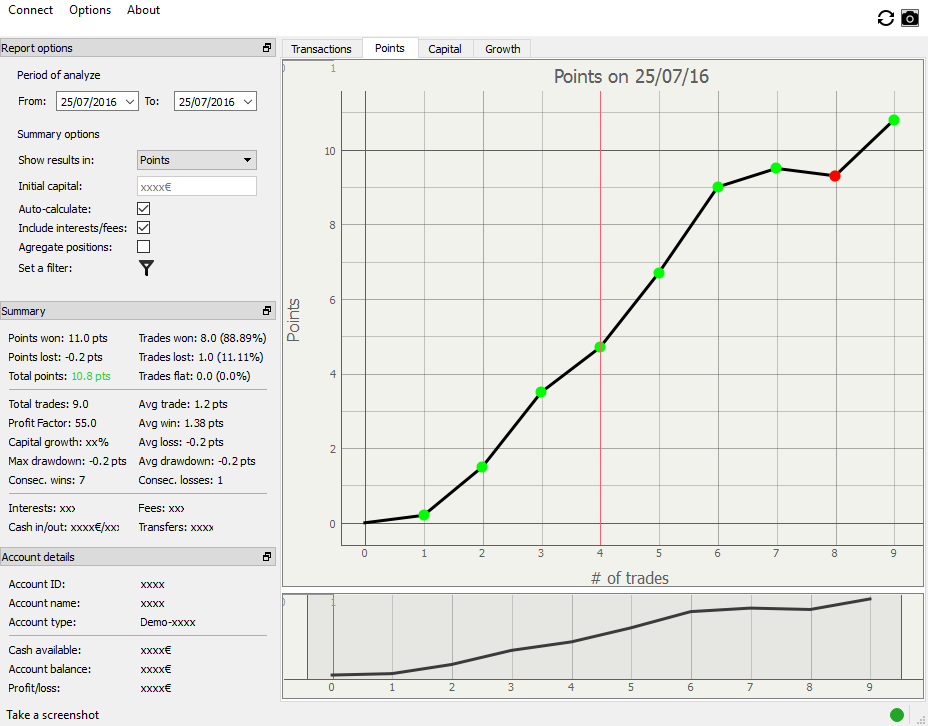Image resolution: width=928 pixels, height=726 pixels.
Task: Click the green data point at trade 6
Action: coord(718,187)
